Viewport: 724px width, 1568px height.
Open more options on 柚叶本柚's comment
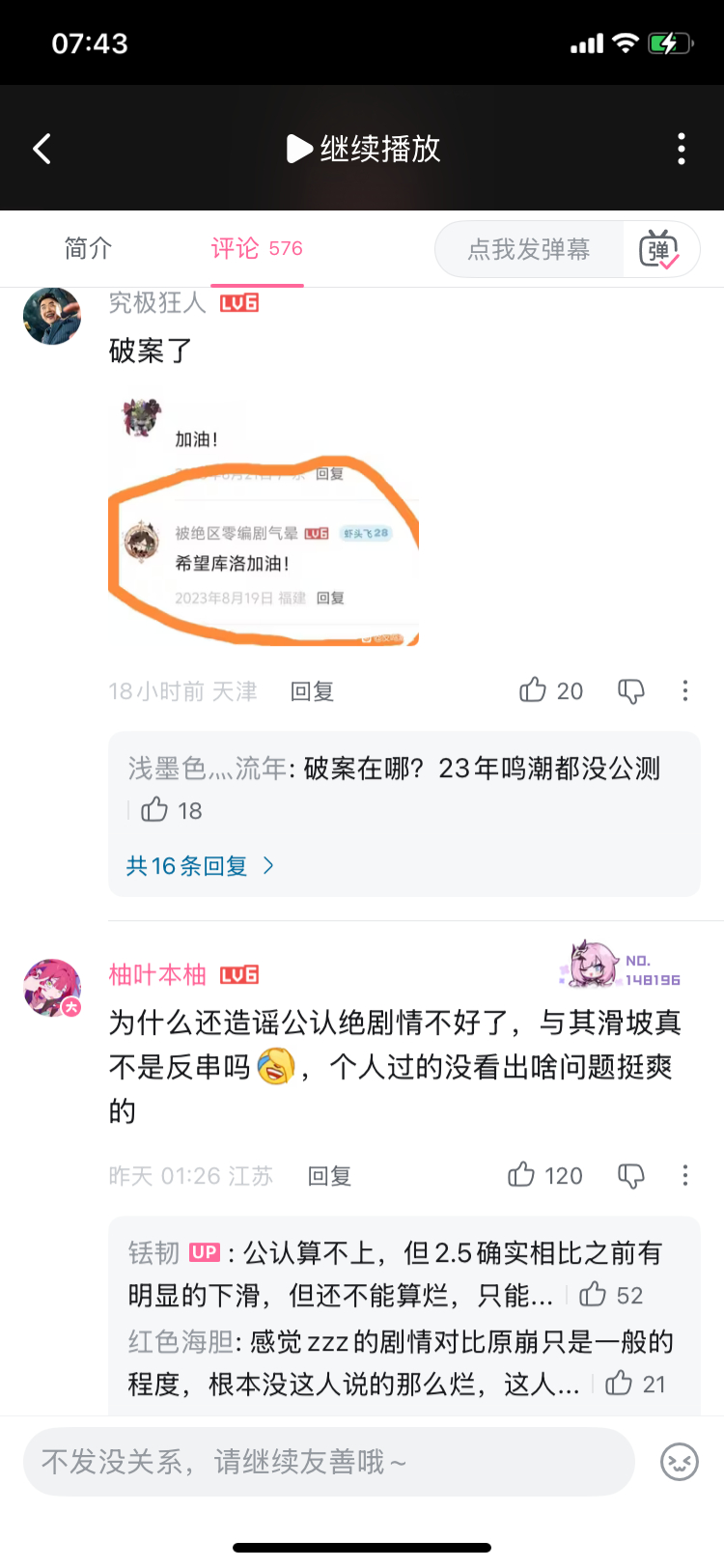(685, 1175)
